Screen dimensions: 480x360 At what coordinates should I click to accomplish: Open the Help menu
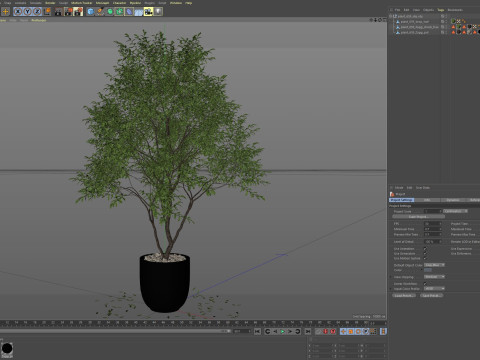(189, 3)
